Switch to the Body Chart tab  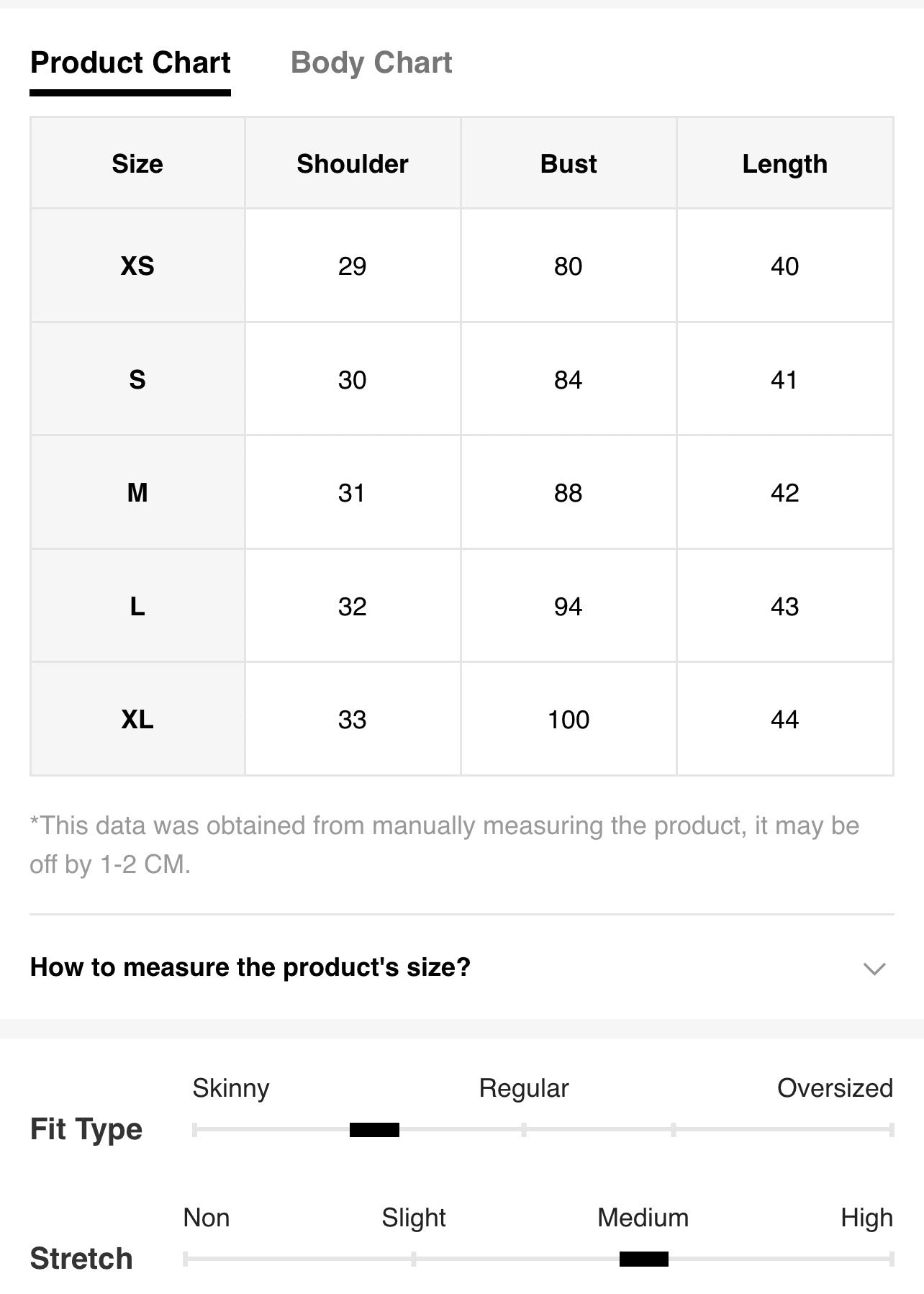[x=371, y=63]
